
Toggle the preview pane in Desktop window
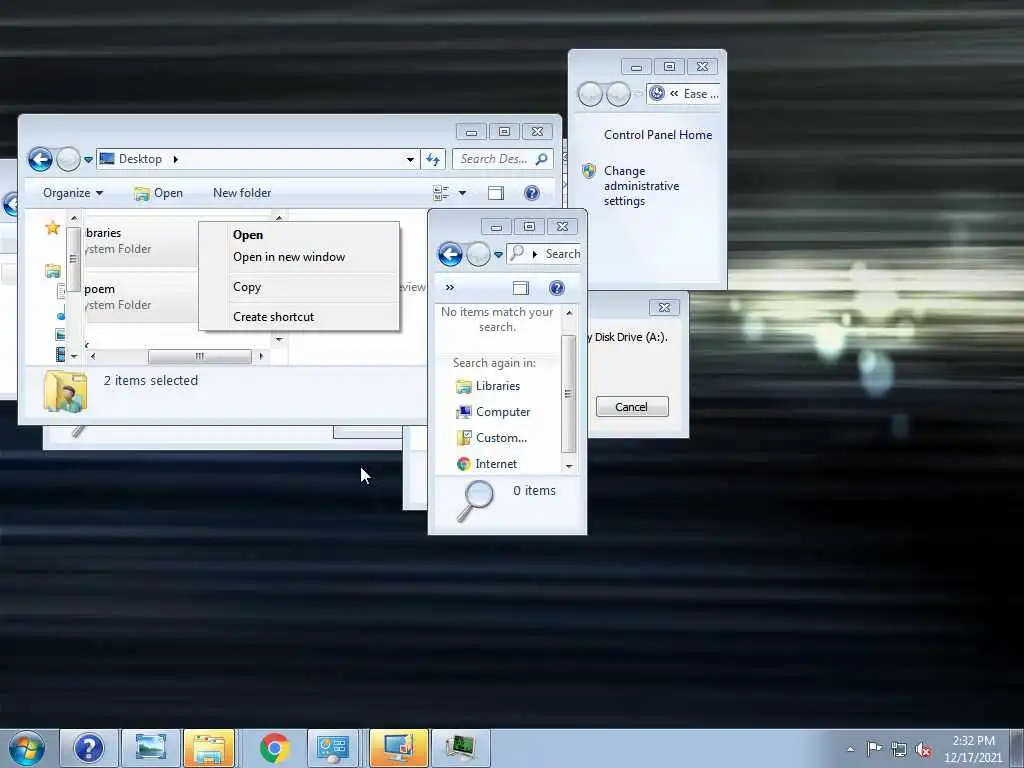coord(496,193)
